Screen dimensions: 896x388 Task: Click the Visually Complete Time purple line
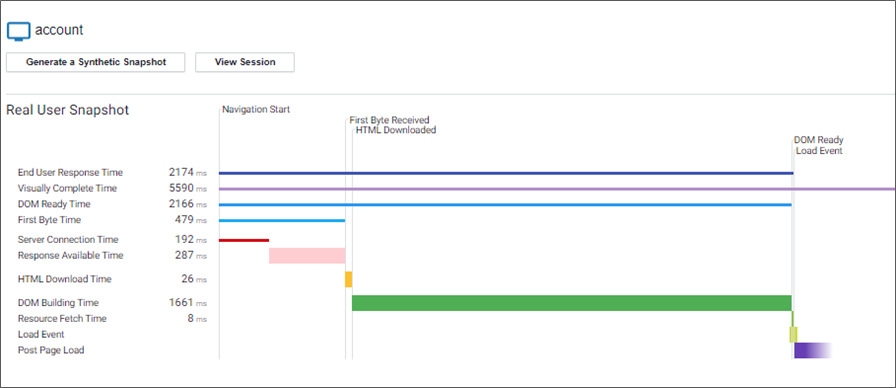pos(557,189)
